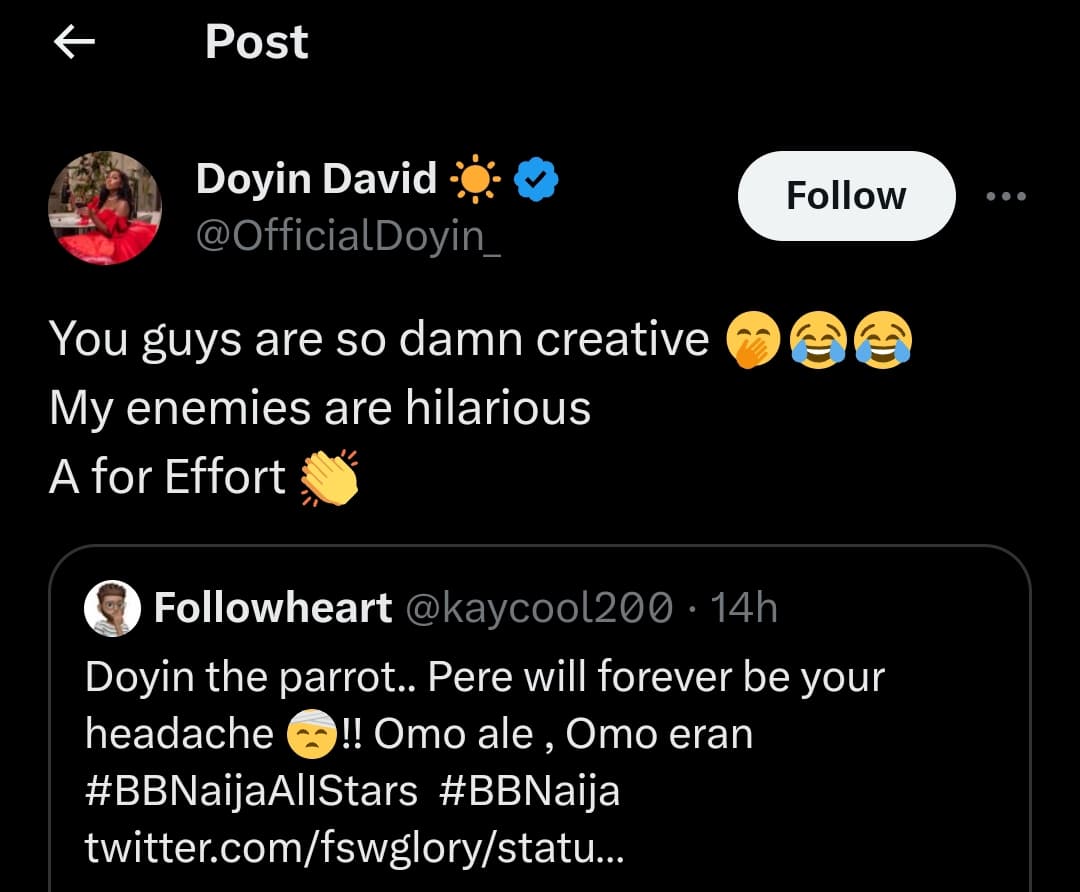Open the Doyin David display name

[x=316, y=179]
